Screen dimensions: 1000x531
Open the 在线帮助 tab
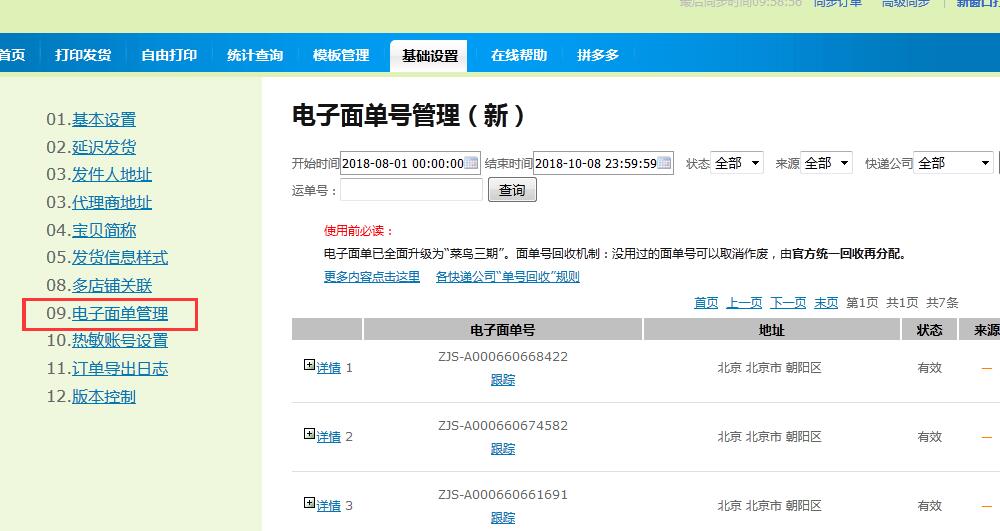pyautogui.click(x=519, y=55)
